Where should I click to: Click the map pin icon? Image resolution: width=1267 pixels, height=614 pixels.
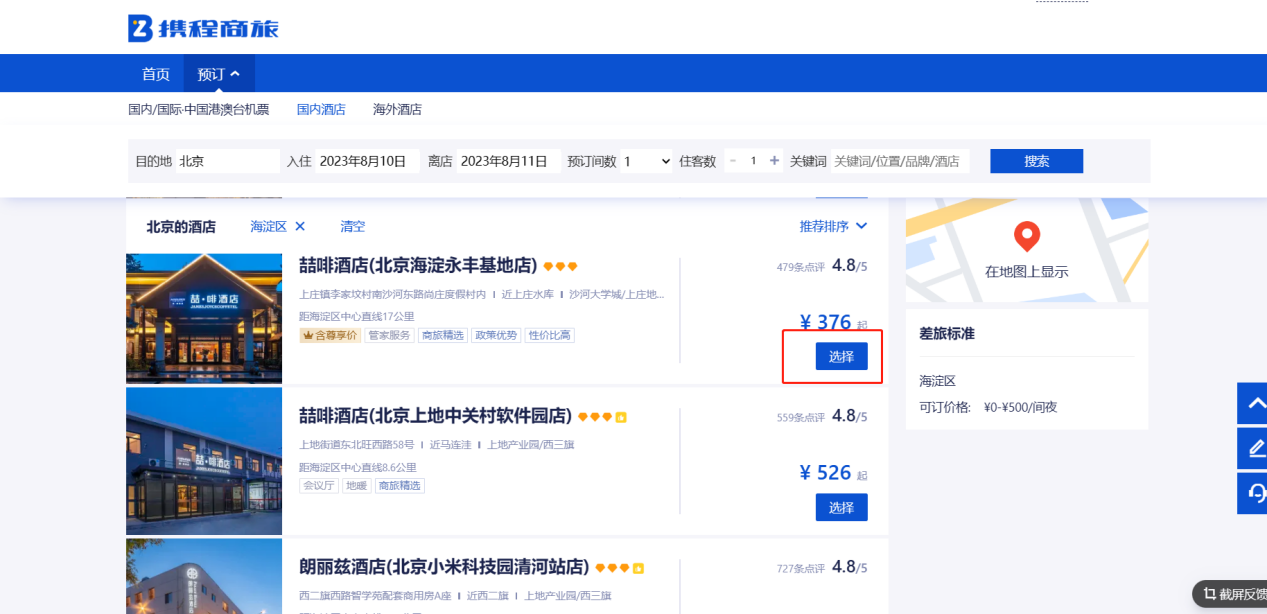(1027, 237)
